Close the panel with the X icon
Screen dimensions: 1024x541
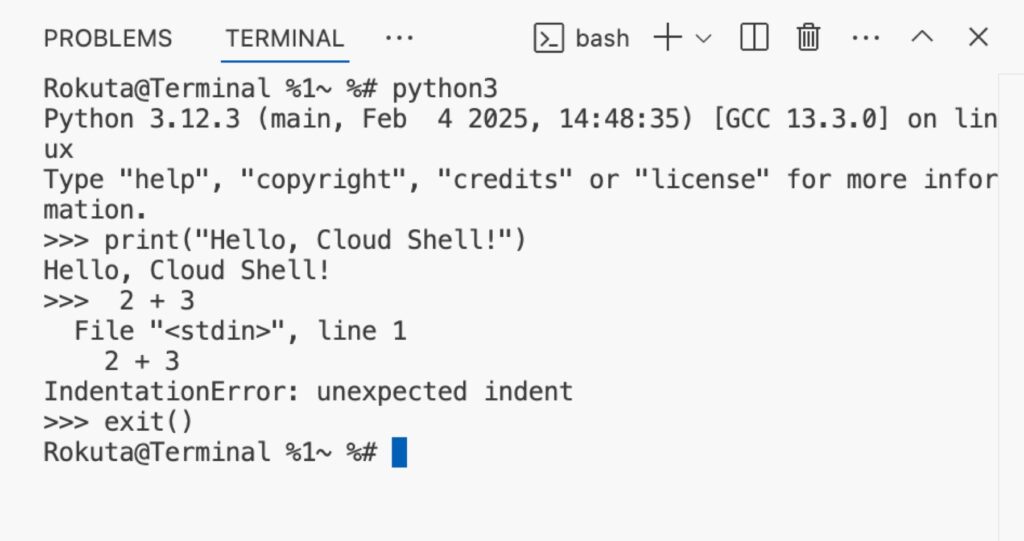(x=978, y=37)
